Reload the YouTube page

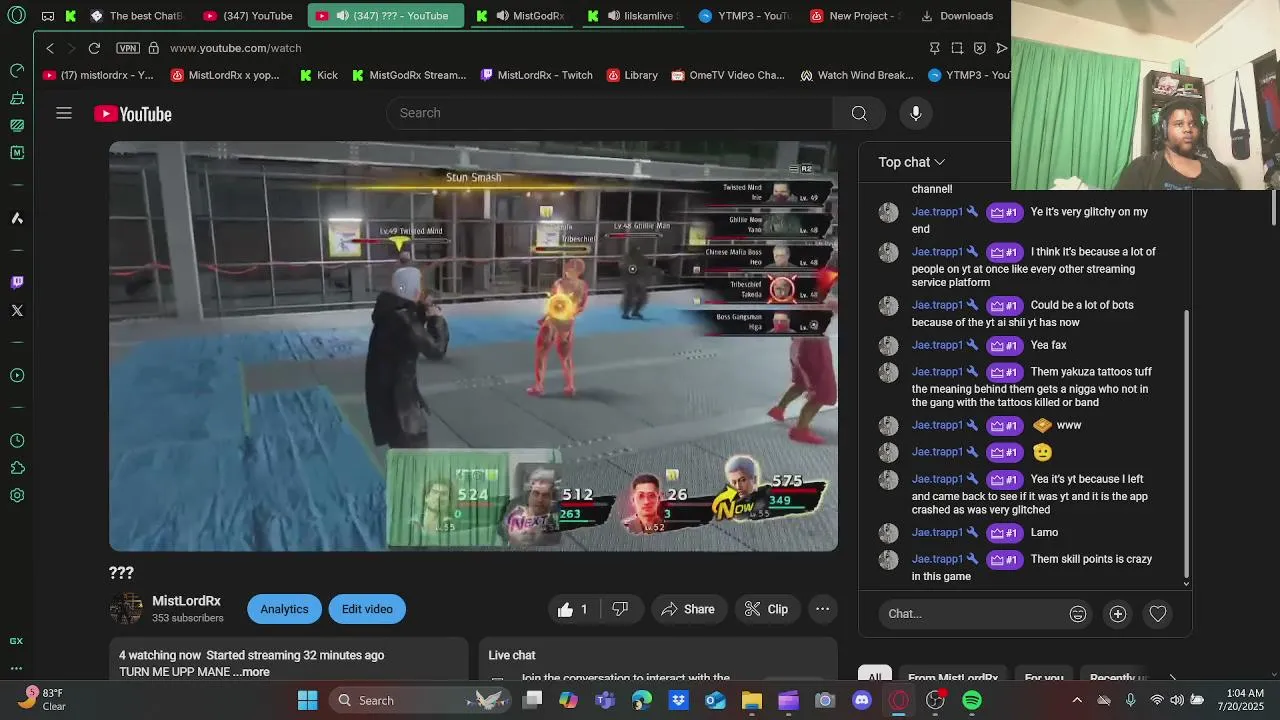point(94,48)
